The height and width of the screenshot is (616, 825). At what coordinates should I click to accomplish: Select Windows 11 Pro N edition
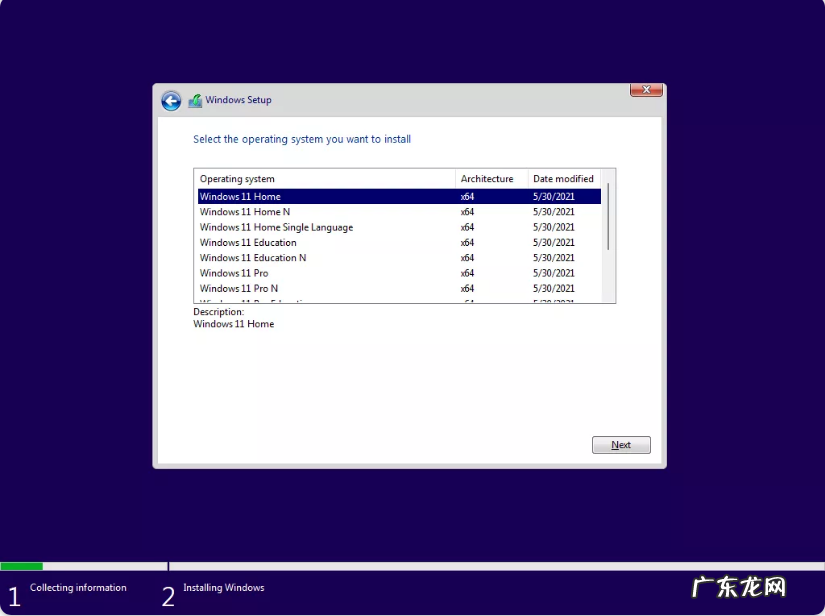240,288
